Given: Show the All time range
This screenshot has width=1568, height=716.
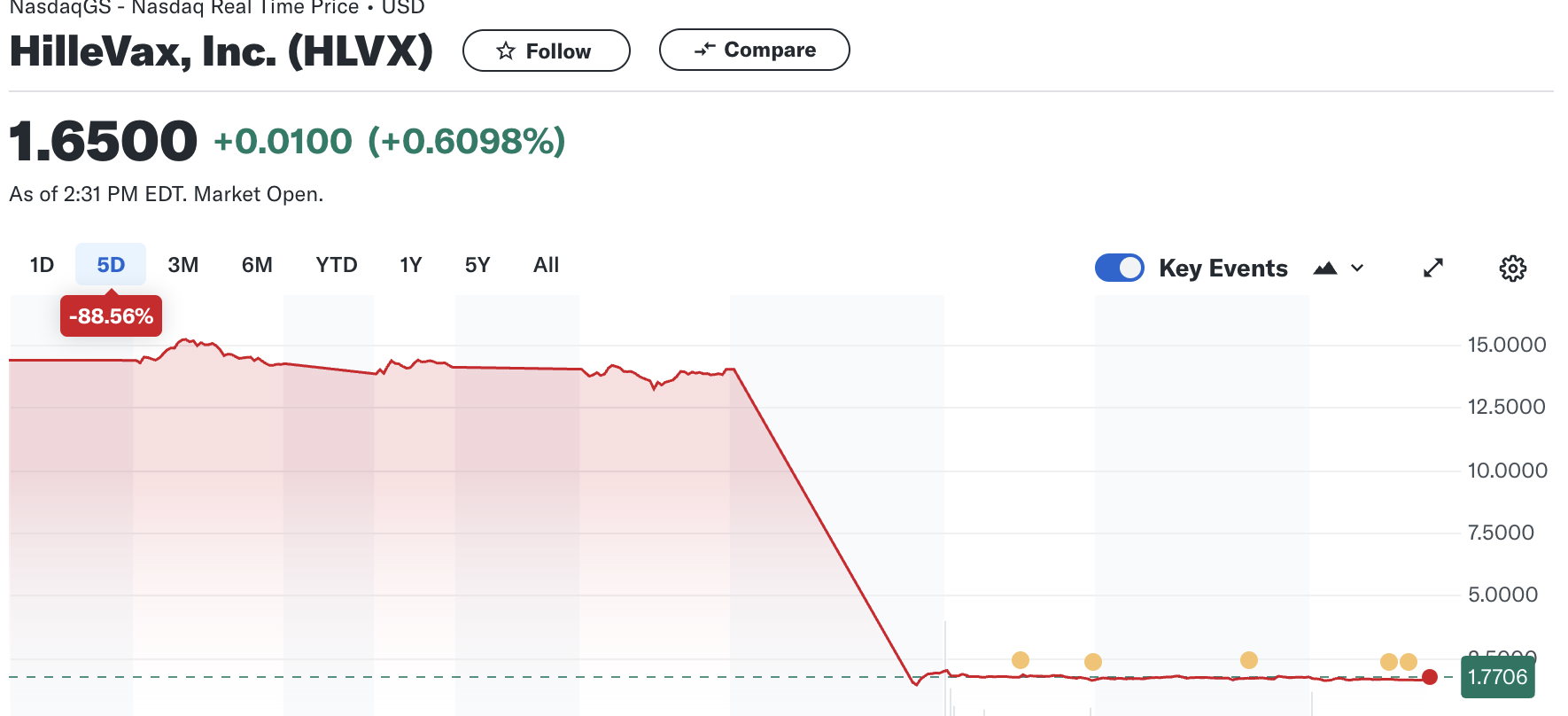Looking at the screenshot, I should click(547, 265).
